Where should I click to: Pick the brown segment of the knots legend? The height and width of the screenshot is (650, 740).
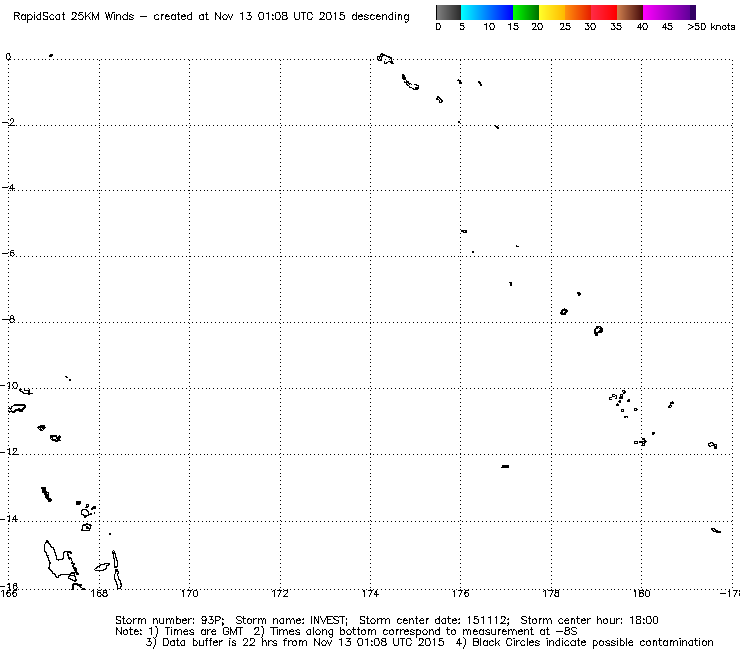tap(630, 12)
